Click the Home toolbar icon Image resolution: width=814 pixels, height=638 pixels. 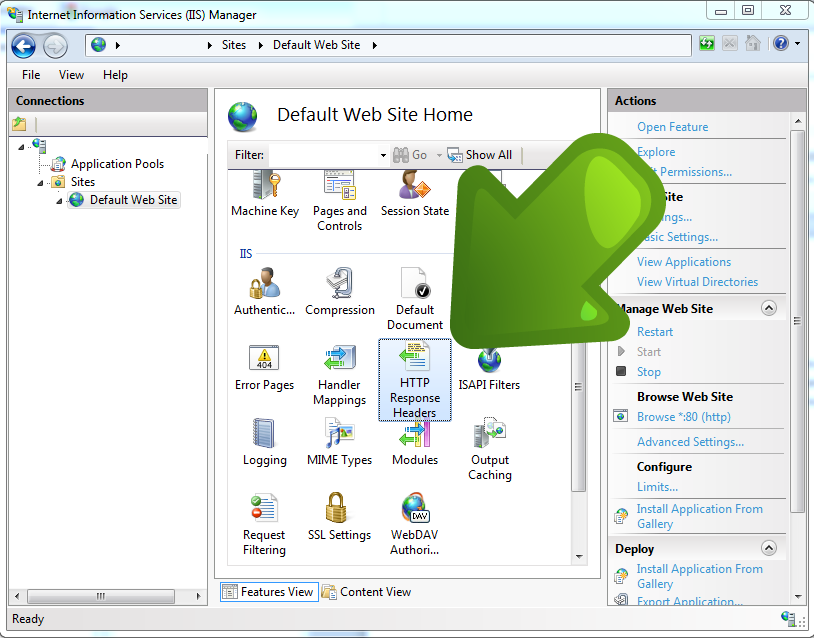752,43
